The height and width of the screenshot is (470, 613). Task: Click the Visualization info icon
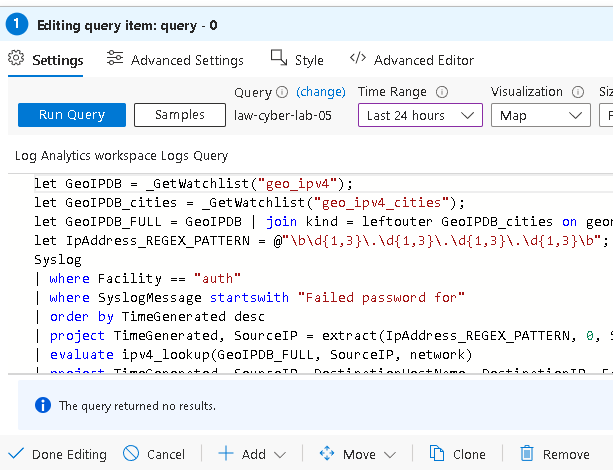578,92
